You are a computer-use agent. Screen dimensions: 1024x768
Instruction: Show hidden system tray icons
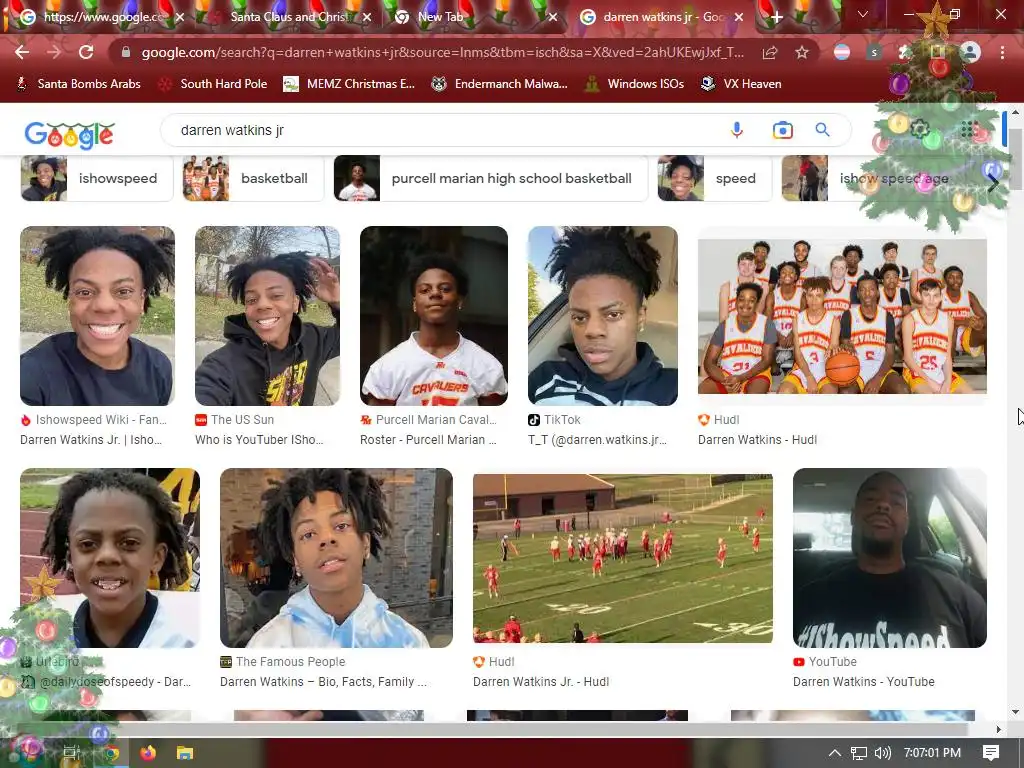835,753
